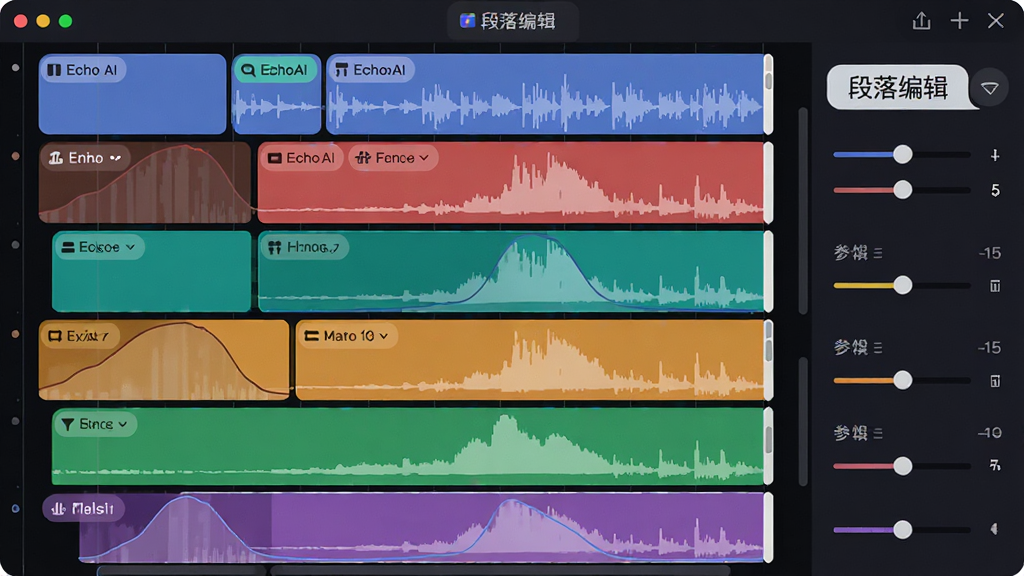
Task: Toggle the dot beside the green Bince track
Action: click(16, 421)
